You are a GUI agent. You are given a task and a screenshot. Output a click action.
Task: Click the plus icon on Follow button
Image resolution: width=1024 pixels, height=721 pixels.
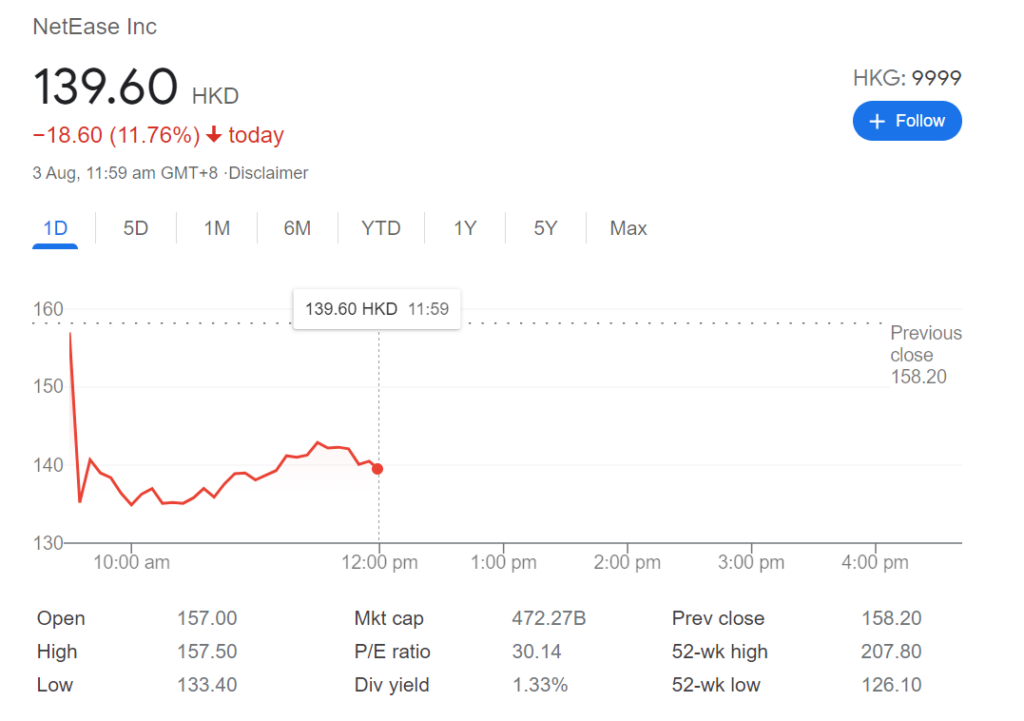[877, 121]
